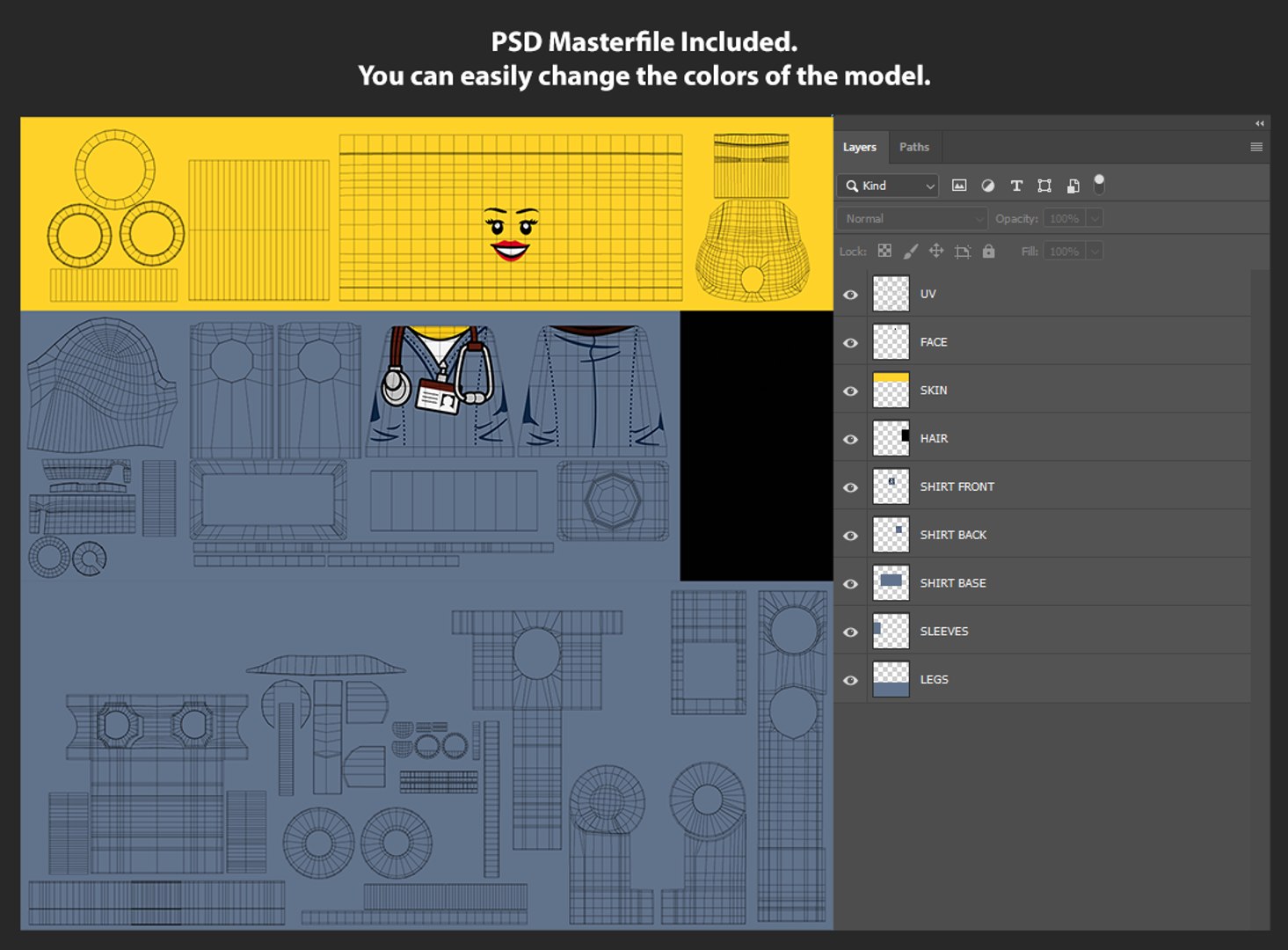1288x950 pixels.
Task: Select the layer named SHIRT BASE
Action: pyautogui.click(x=953, y=583)
